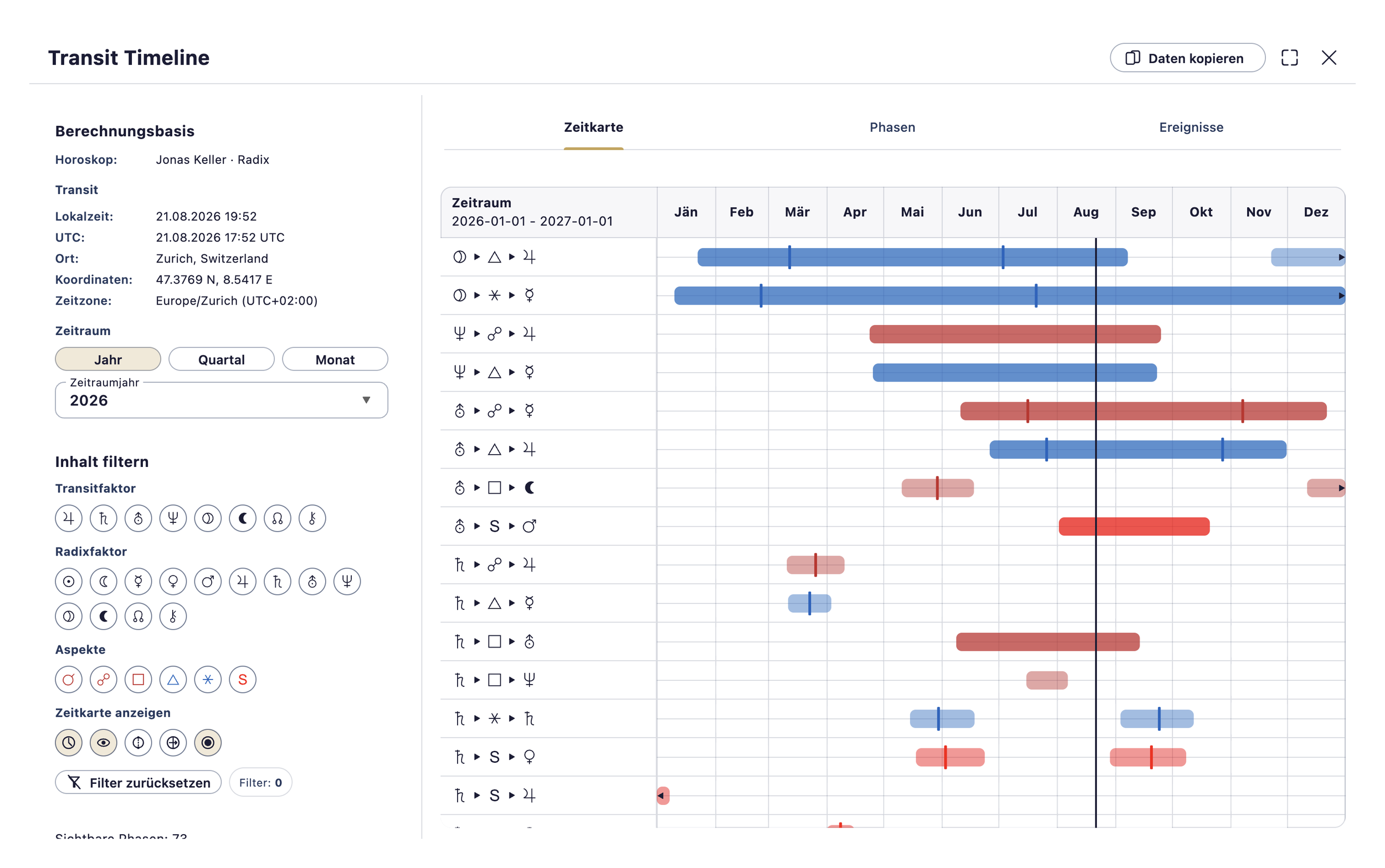The image size is (1385, 868).
Task: Click the Saturn trine Mercury bar in March
Action: 809,603
